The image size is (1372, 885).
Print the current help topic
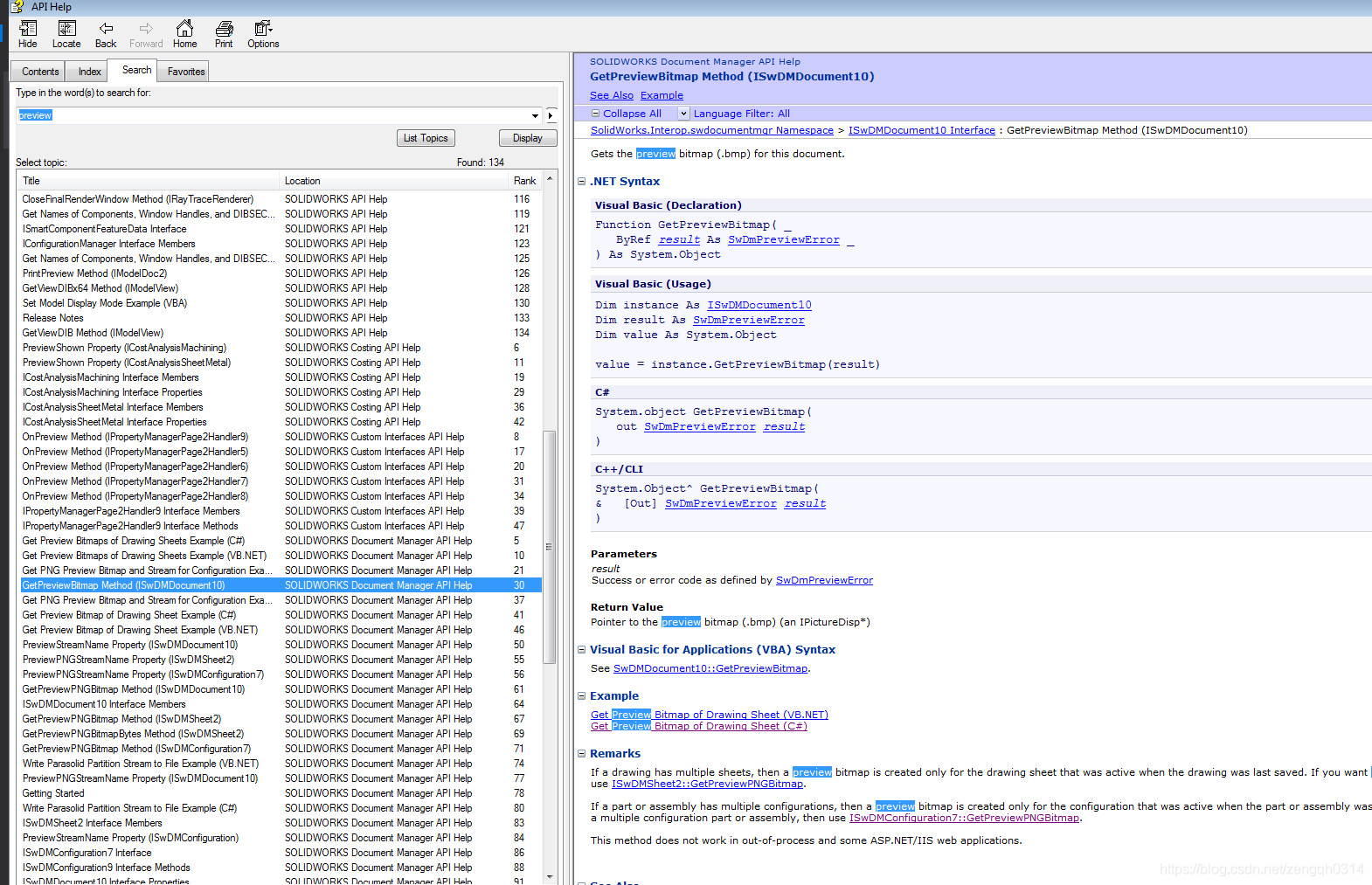point(224,34)
